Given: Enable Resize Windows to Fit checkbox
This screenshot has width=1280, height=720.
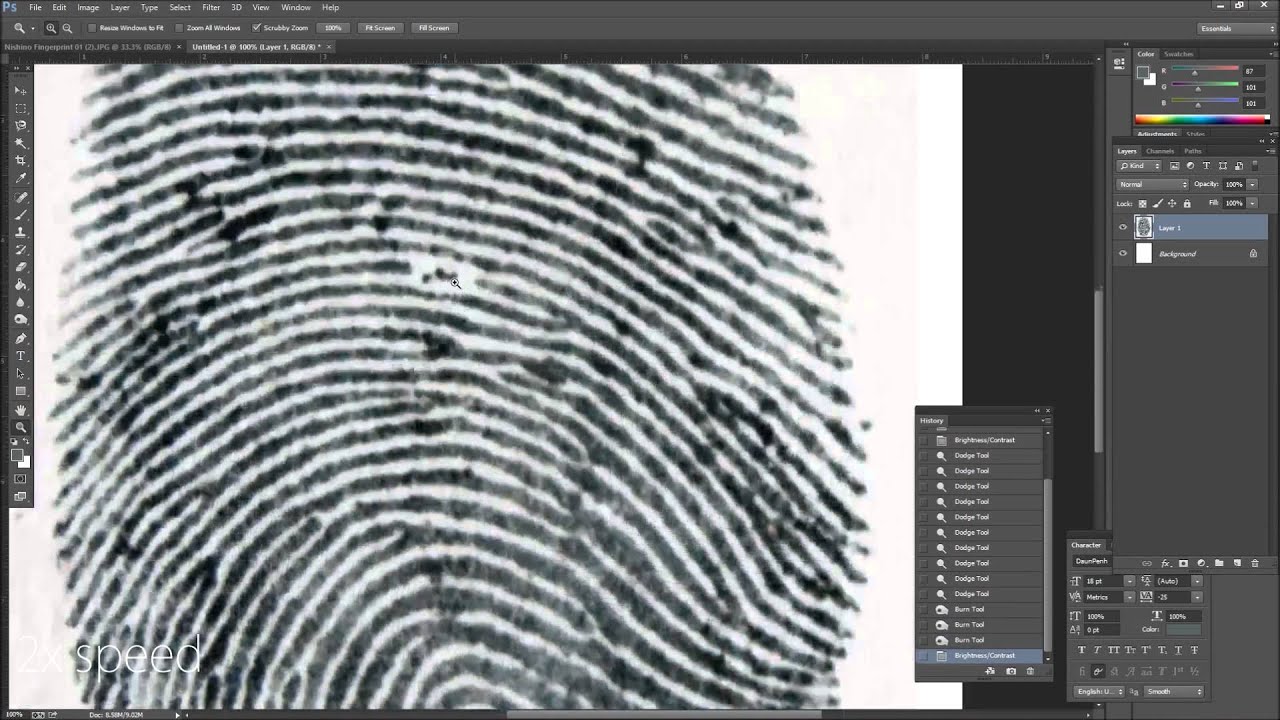Looking at the screenshot, I should click(x=92, y=28).
